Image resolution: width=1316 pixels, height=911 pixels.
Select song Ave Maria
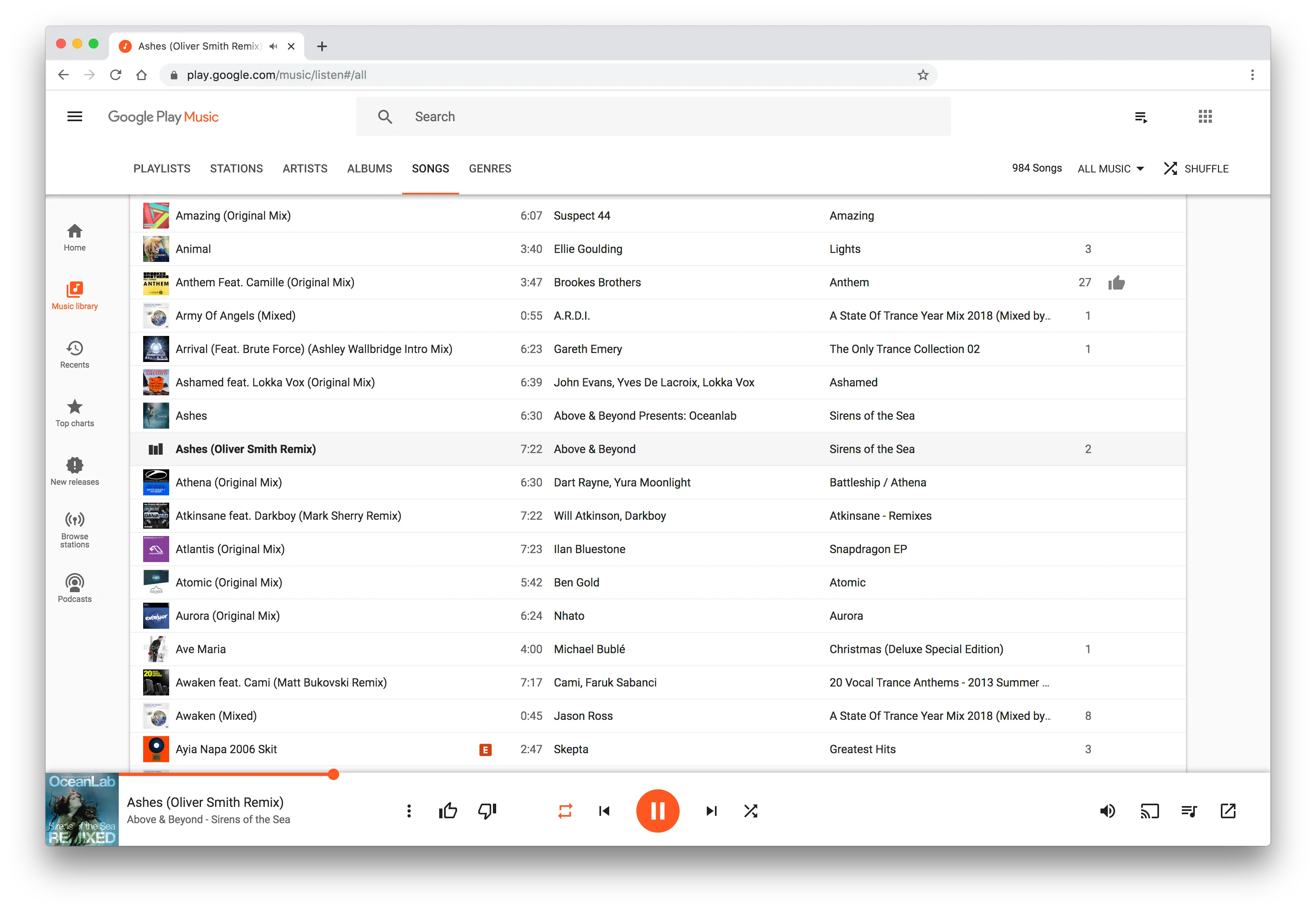coord(200,649)
